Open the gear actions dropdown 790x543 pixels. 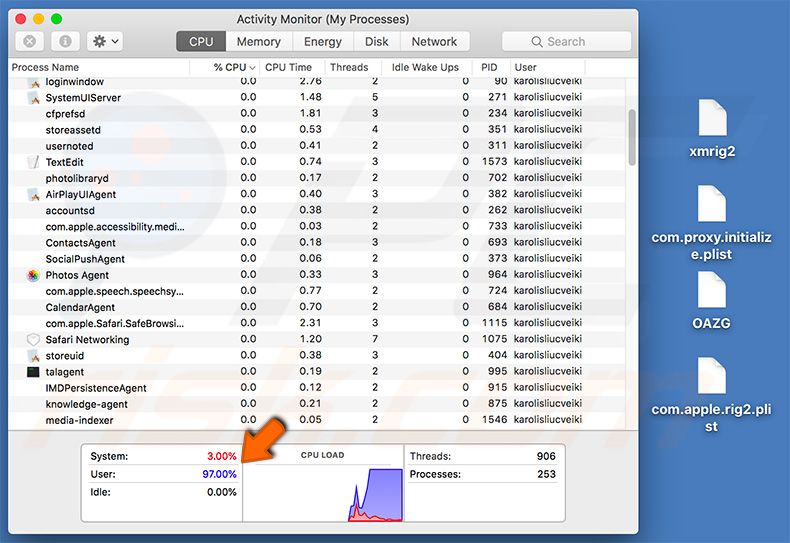pos(105,42)
